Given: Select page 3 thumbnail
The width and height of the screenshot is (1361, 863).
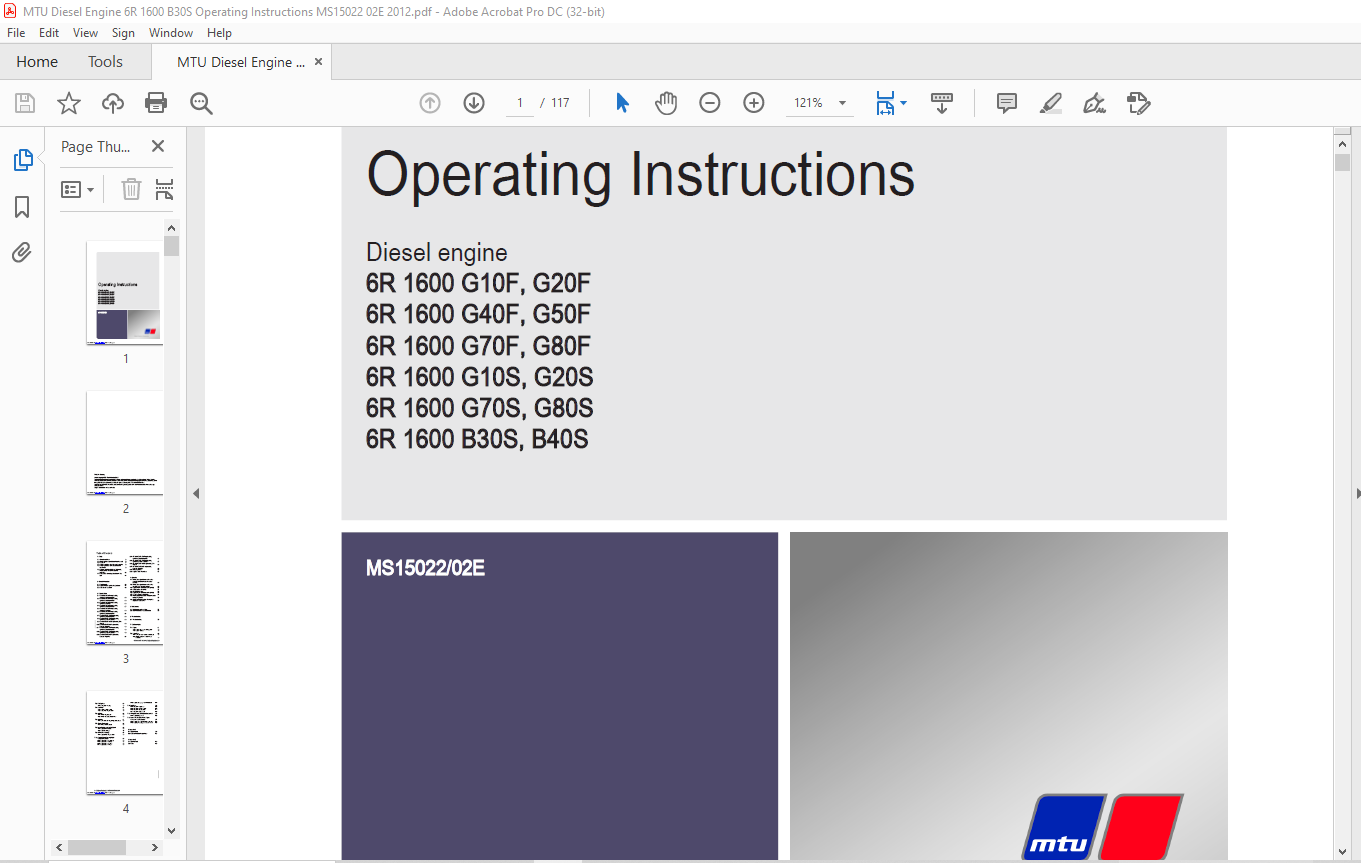Looking at the screenshot, I should [x=125, y=593].
